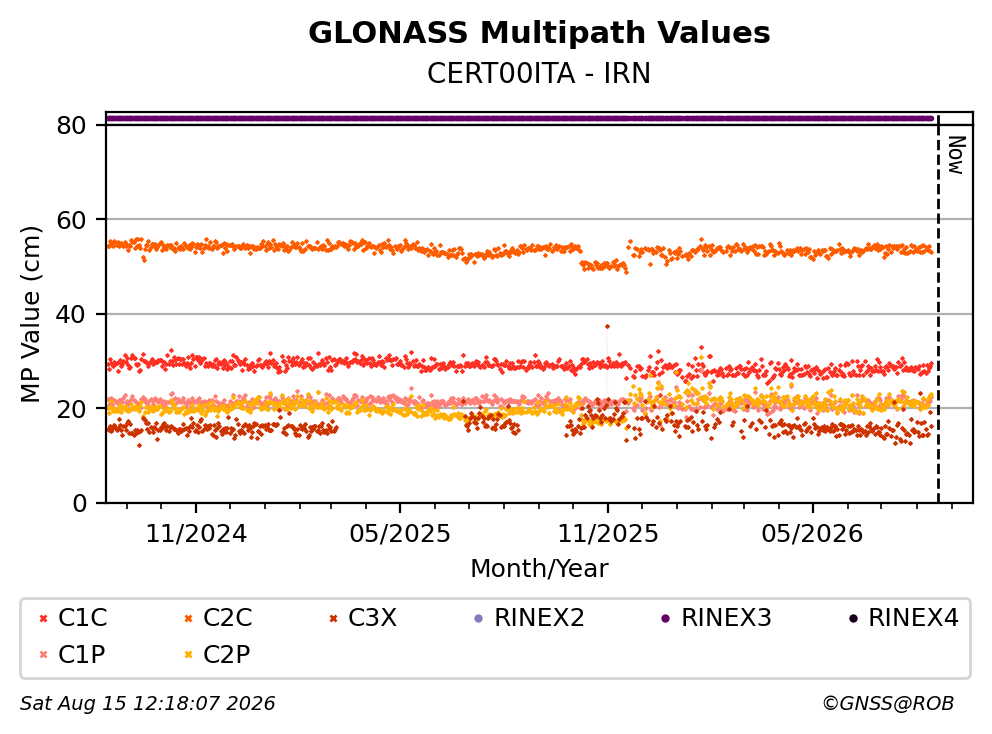
Task: Click the C1P legend marker
Action: [x=44, y=655]
